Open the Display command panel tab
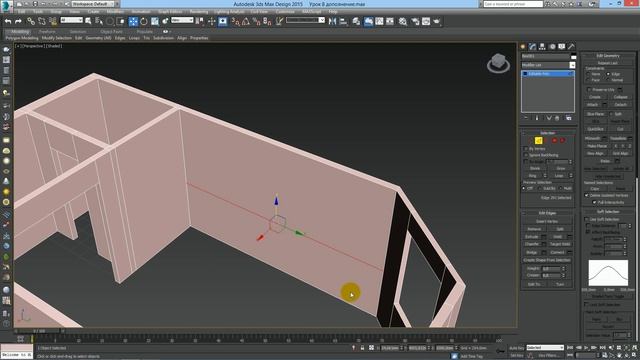Viewport: 640px width, 360px height. [x=562, y=47]
